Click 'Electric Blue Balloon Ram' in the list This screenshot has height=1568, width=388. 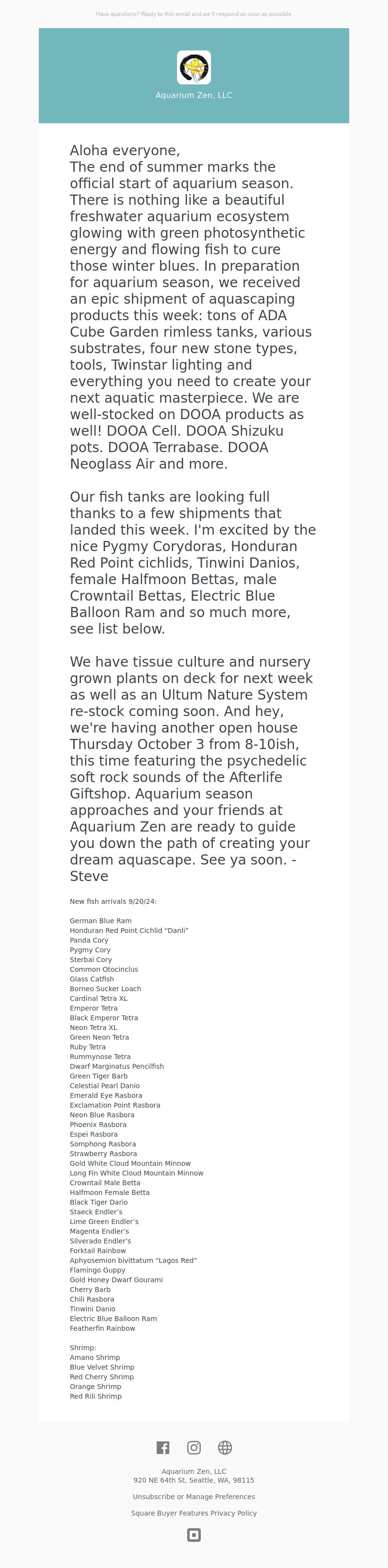(113, 1318)
